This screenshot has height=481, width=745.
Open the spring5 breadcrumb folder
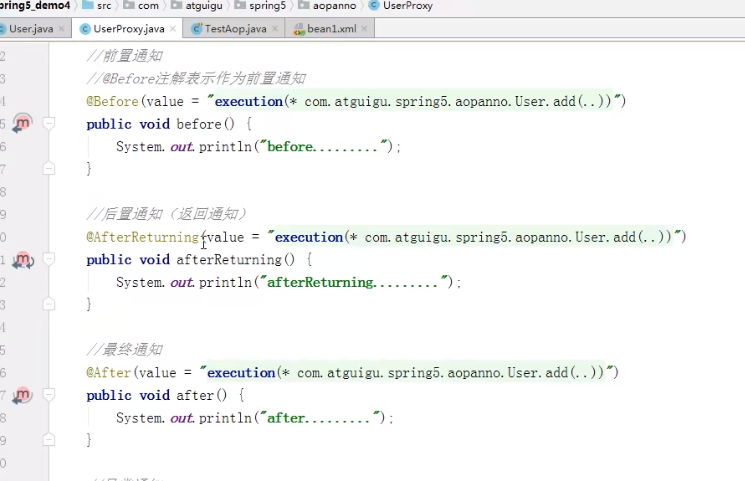[x=261, y=6]
